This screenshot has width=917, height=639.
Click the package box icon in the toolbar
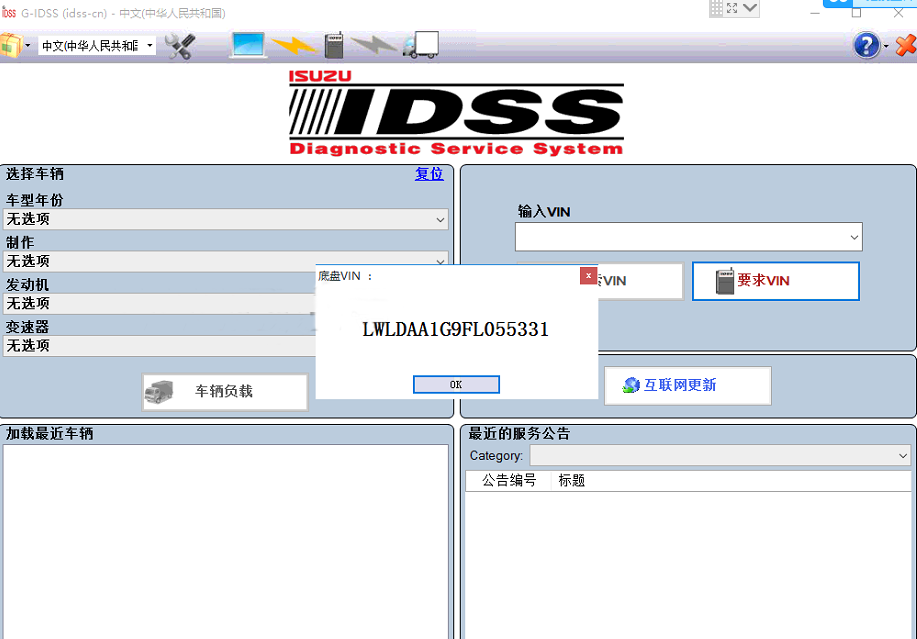tap(11, 45)
